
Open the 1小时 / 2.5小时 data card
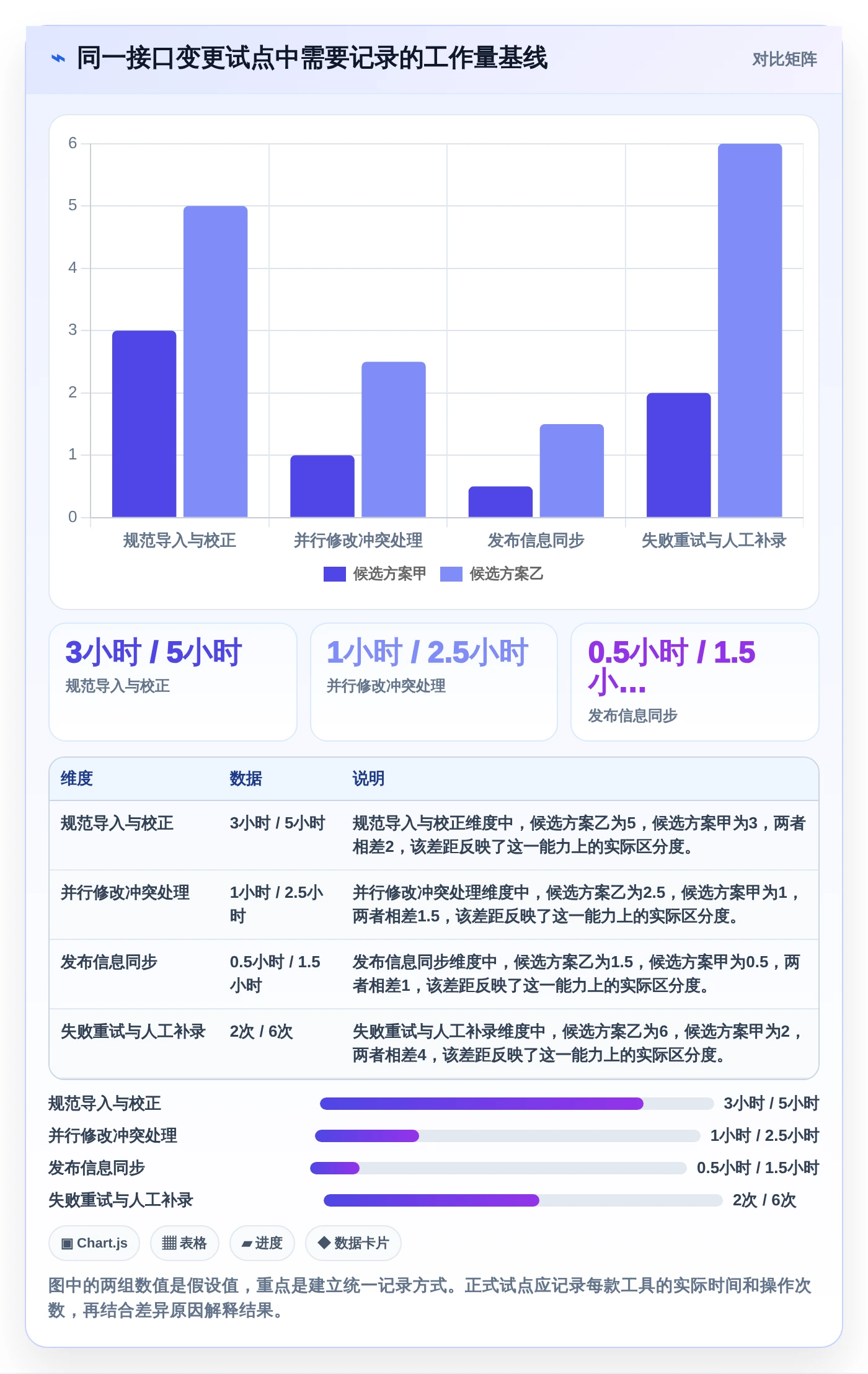[434, 682]
